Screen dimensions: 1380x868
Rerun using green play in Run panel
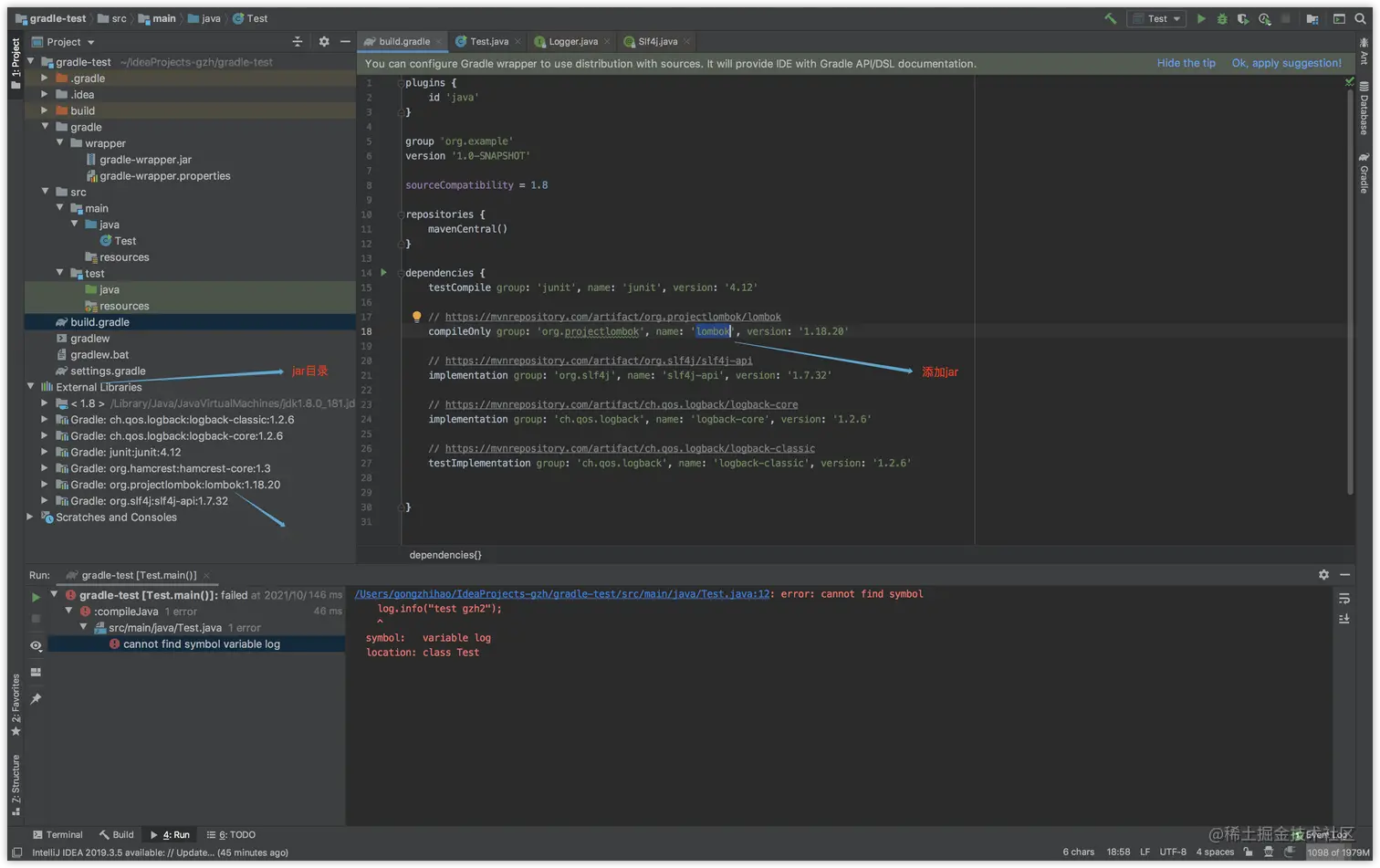click(36, 597)
